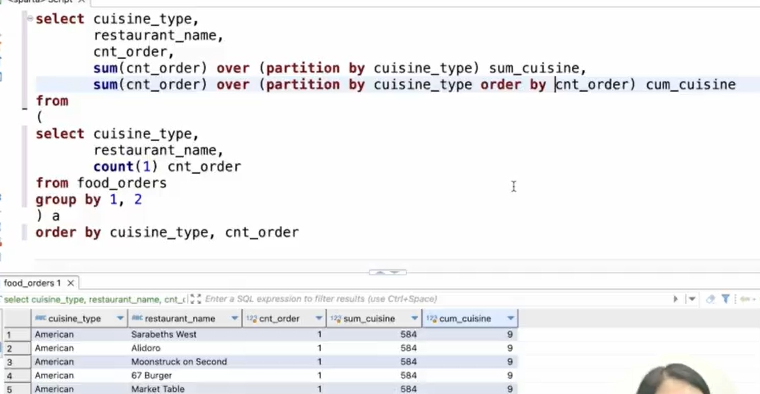
Task: Click the cuisine_type column type icon
Action: [41, 318]
